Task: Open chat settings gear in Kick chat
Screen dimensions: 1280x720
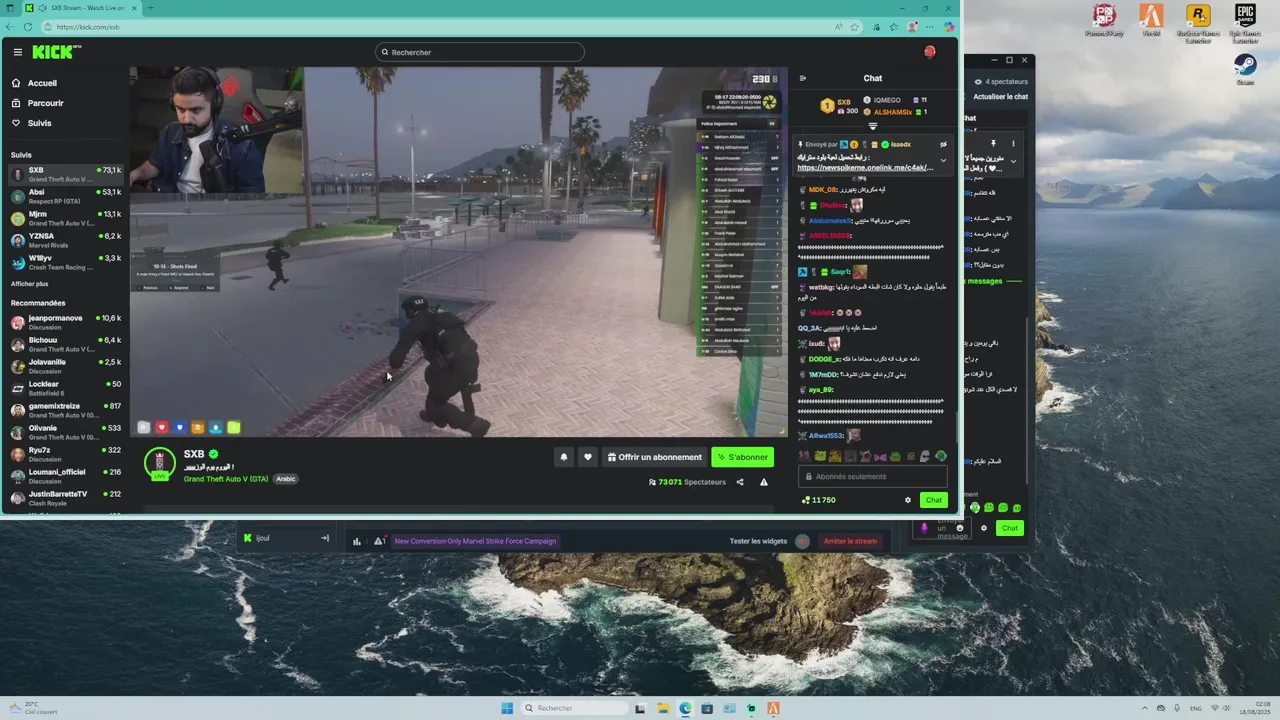Action: (908, 500)
